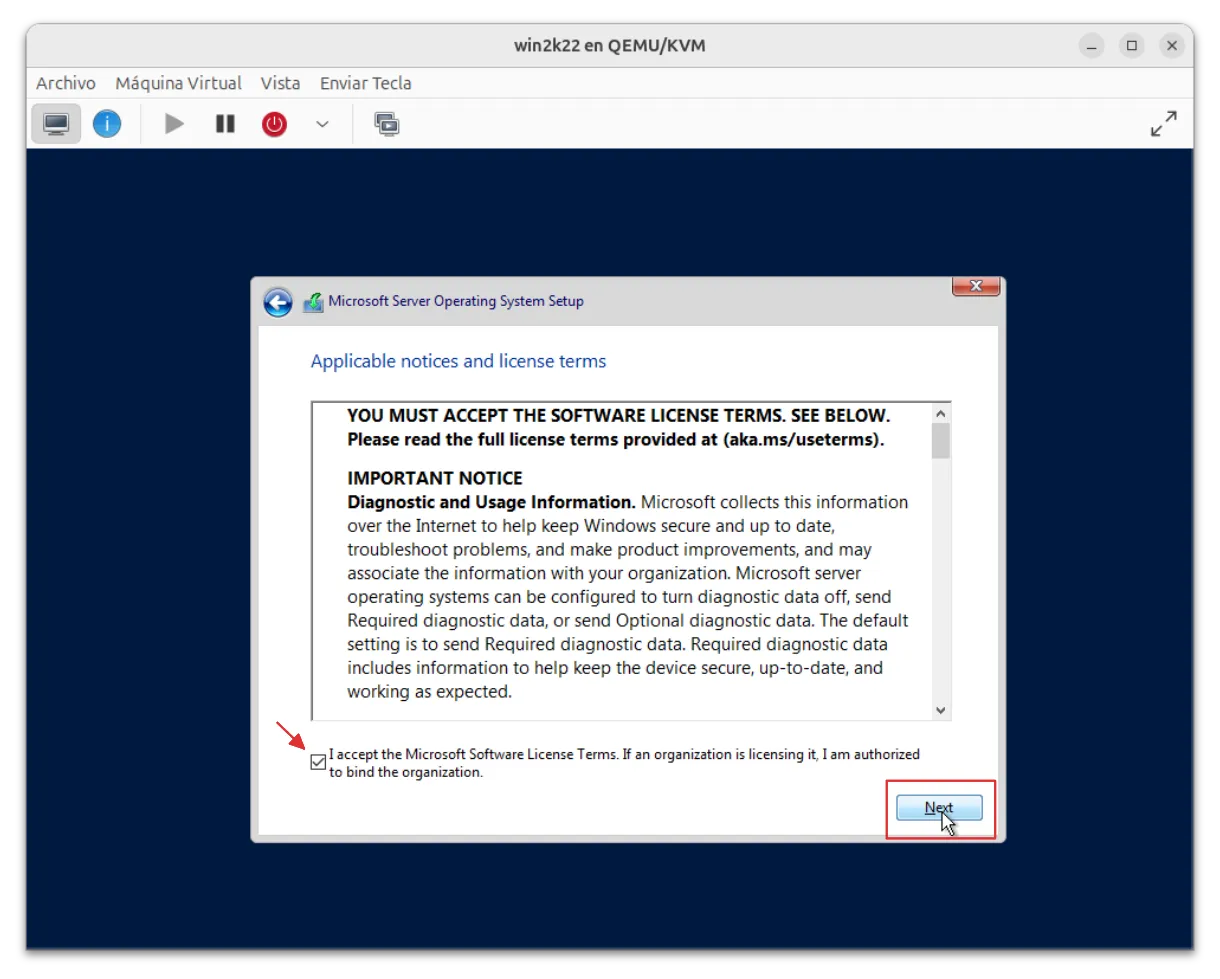Open the Vista menu
The image size is (1220, 979).
tap(280, 83)
